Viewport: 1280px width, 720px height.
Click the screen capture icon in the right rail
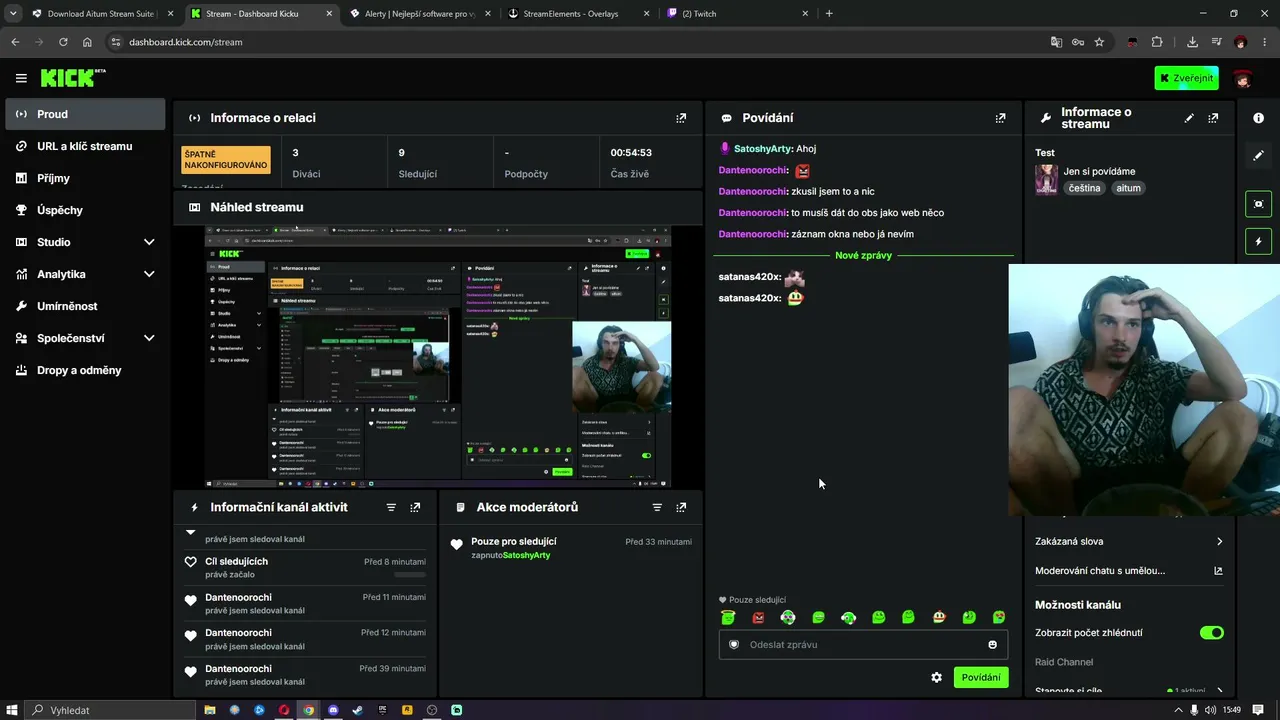click(1258, 204)
